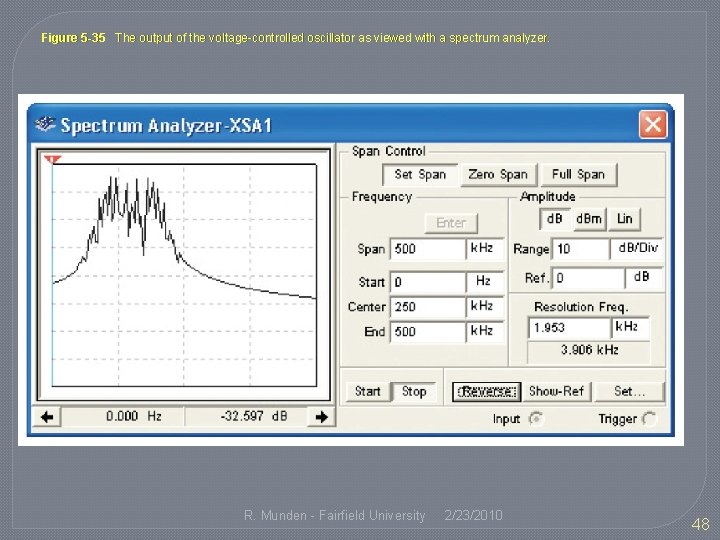Open the End kHz unit selector
Screen dimensions: 720x540
coord(485,332)
